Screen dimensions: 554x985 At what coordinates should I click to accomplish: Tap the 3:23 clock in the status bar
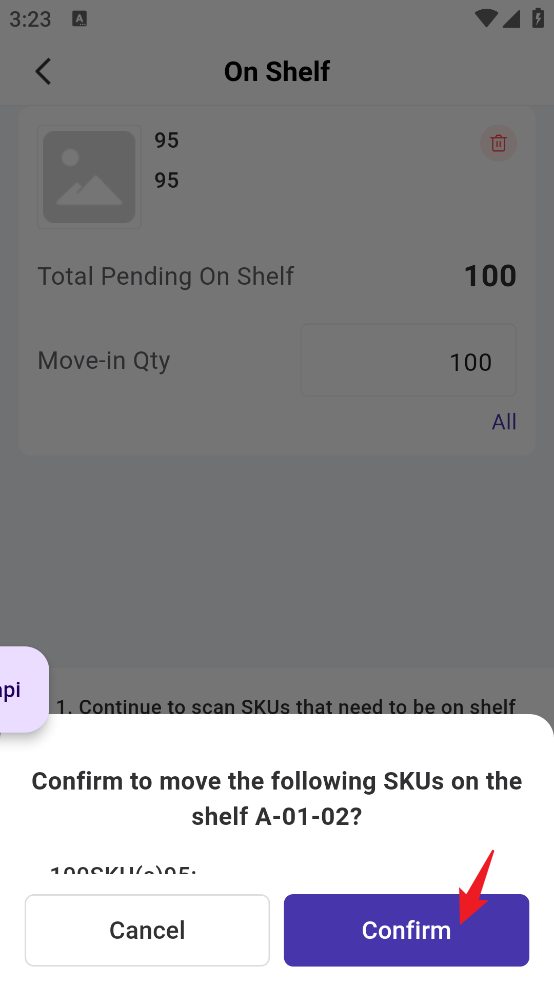point(30,19)
